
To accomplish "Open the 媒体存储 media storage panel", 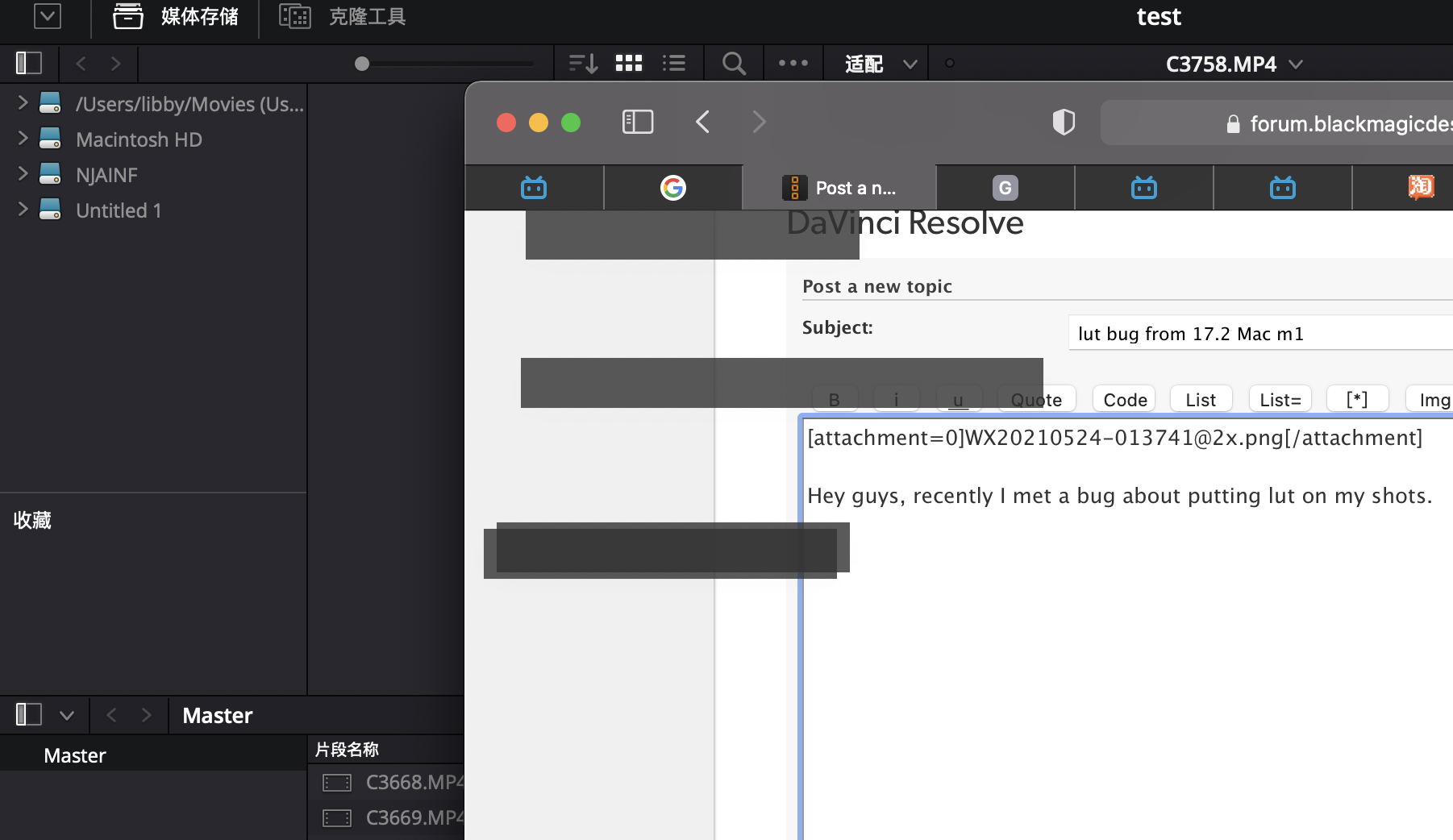I will pos(175,16).
